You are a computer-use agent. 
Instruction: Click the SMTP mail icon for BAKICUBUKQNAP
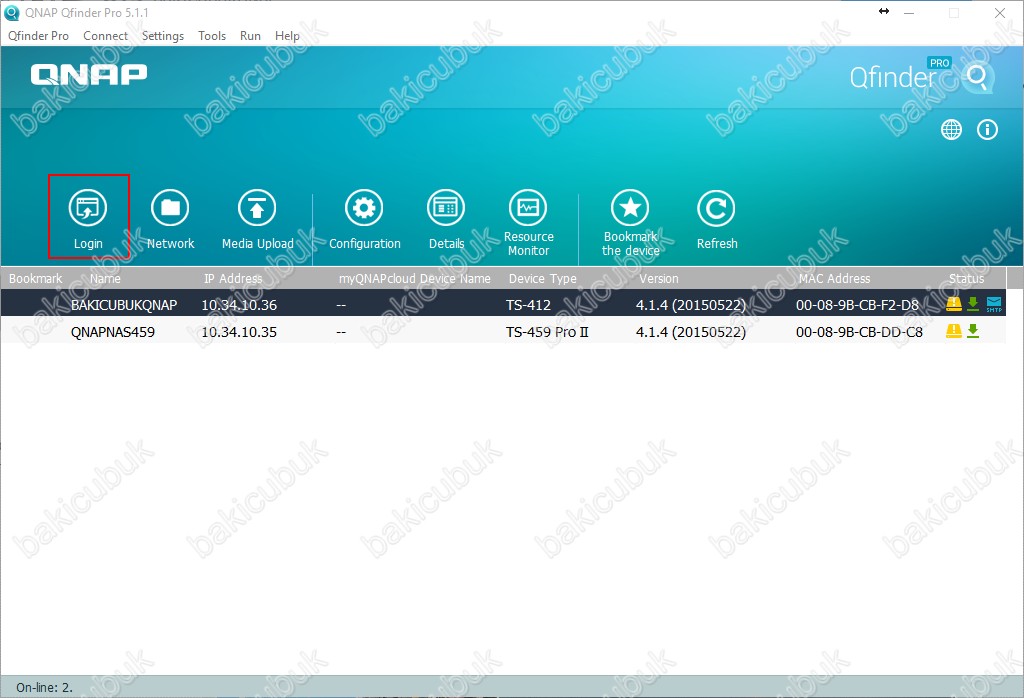(x=994, y=304)
